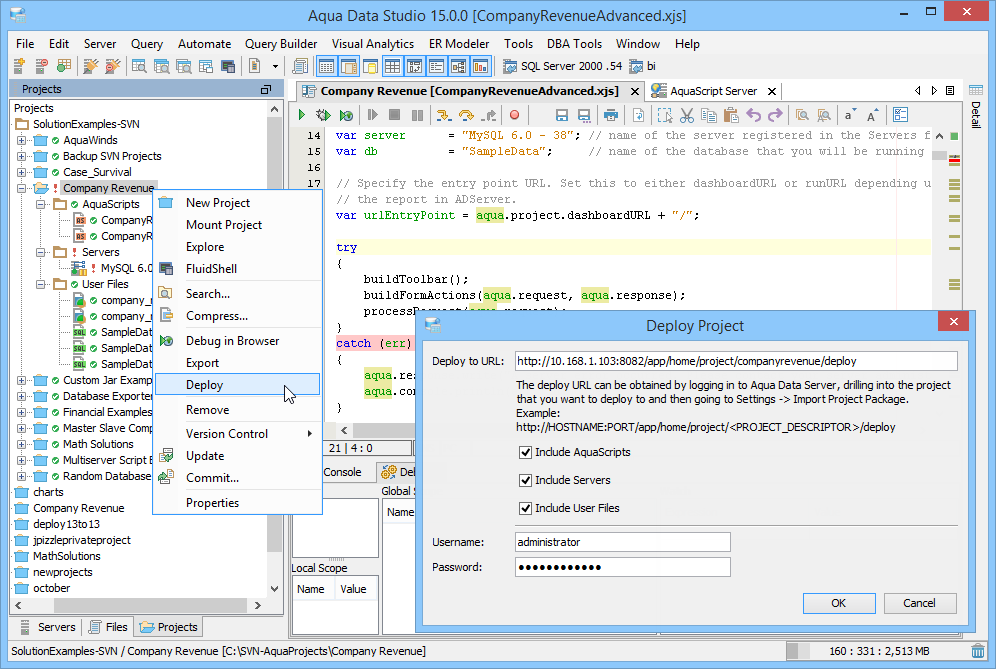Expand the Backup SVN Projects node
This screenshot has width=996, height=669.
22,156
